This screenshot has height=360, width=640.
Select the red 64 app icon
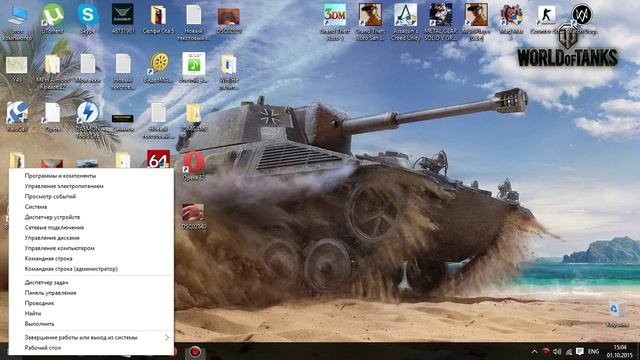(x=158, y=160)
